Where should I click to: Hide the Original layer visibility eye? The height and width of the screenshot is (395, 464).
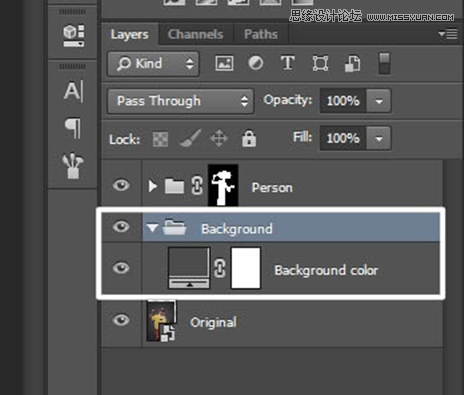click(x=121, y=320)
